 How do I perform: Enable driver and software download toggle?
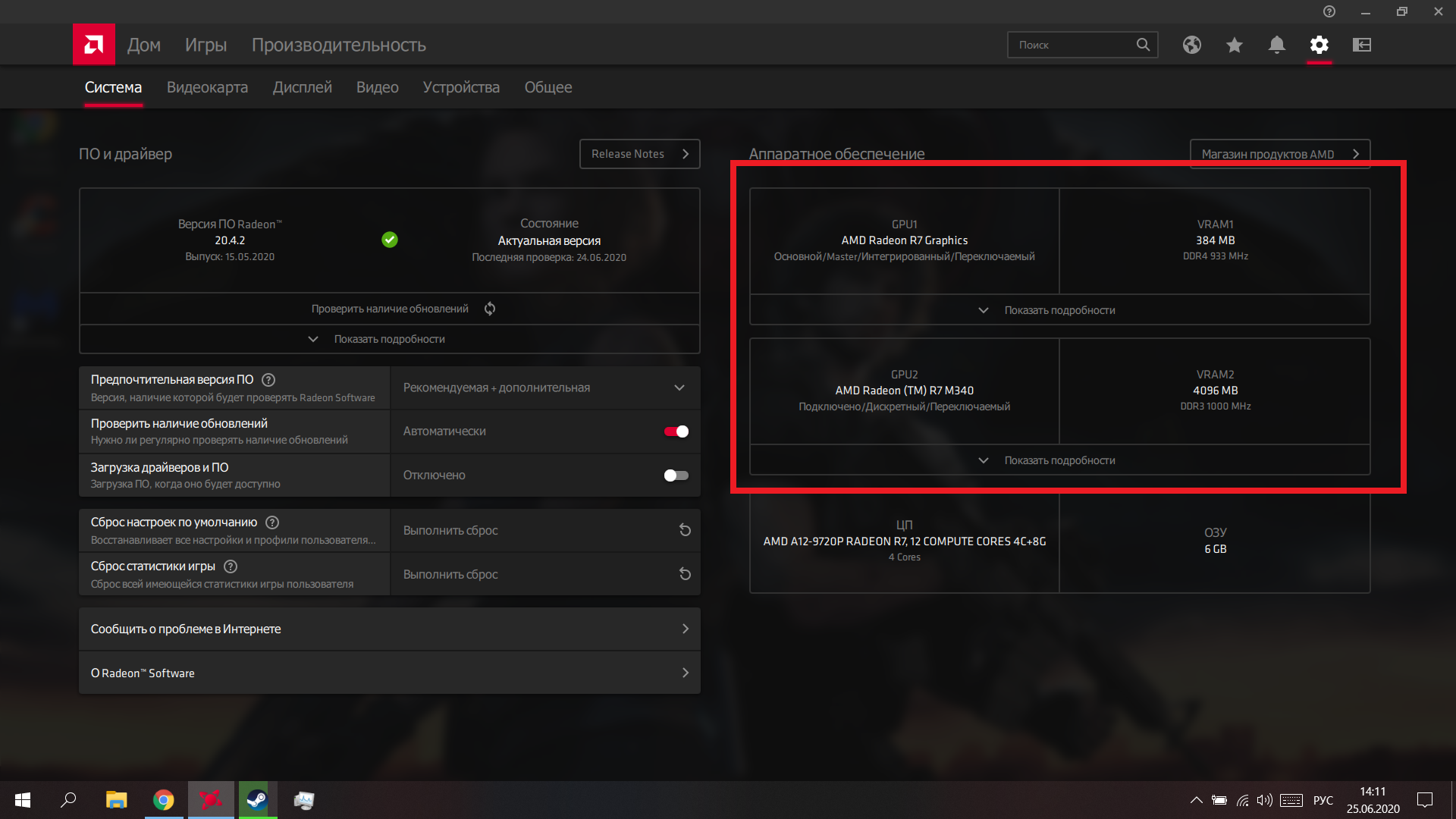pos(676,475)
